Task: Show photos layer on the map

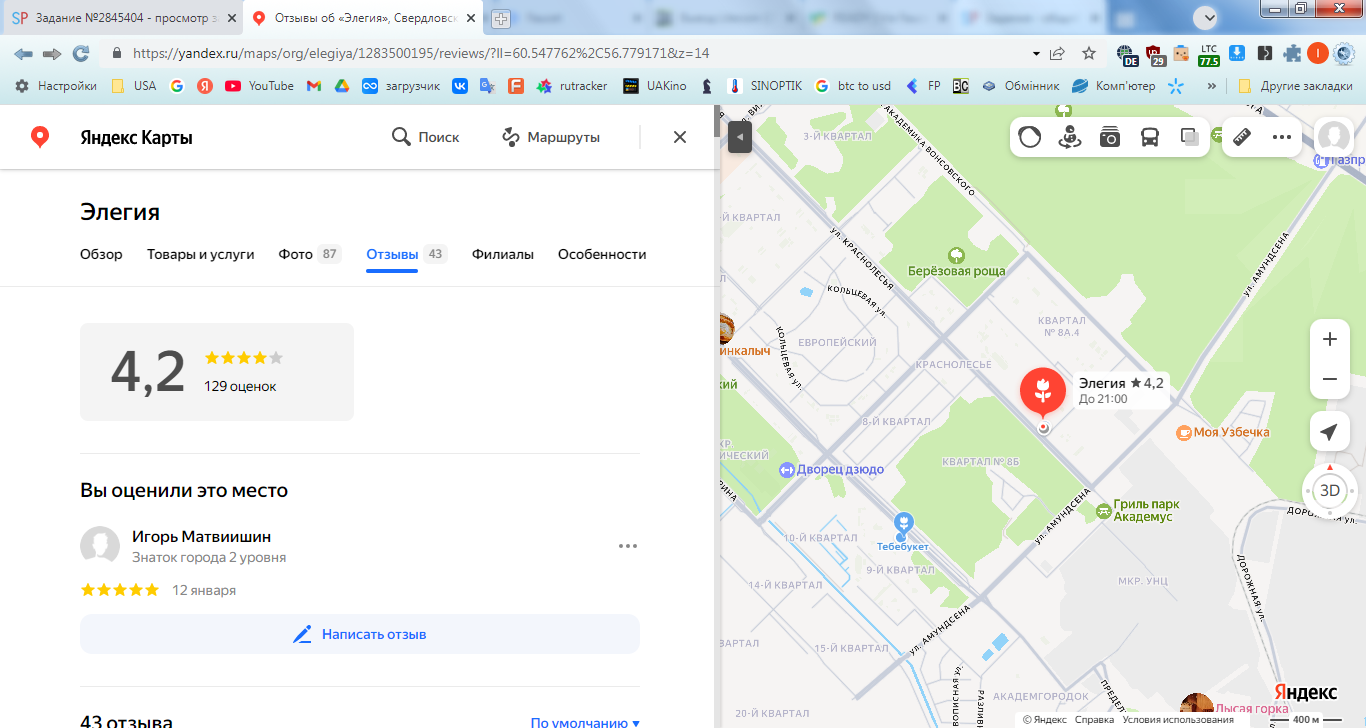Action: tap(1110, 138)
